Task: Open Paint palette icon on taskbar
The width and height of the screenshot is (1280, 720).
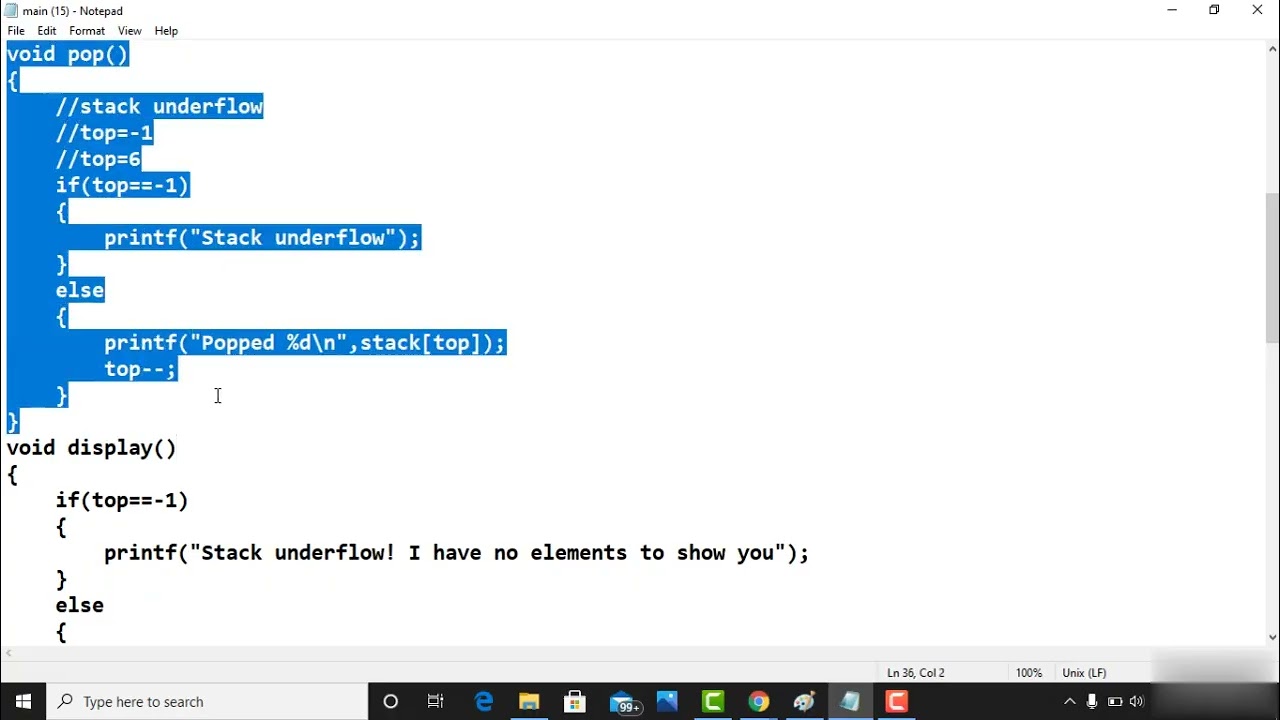Action: pos(805,702)
